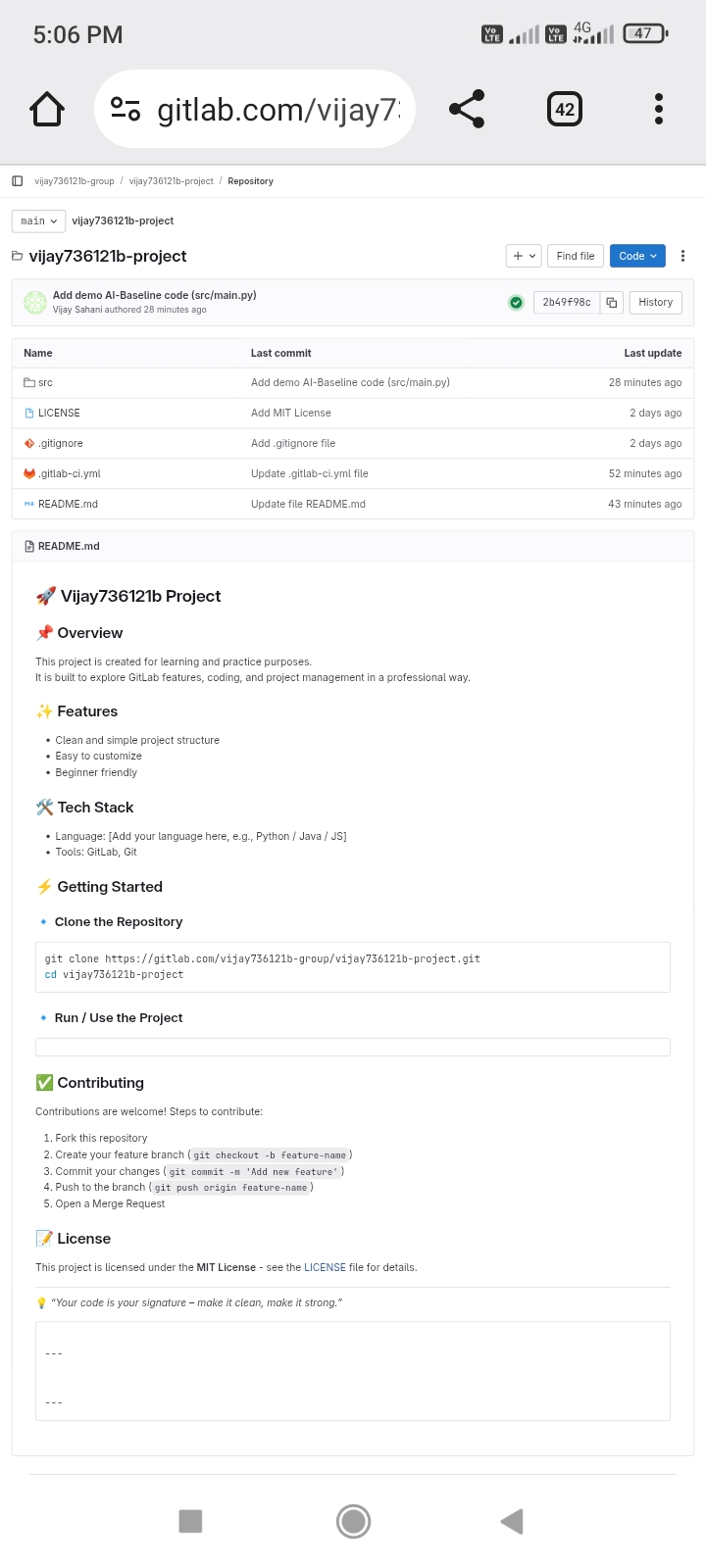Viewport: 706px width, 1568px height.
Task: Toggle the GitLab sidebar icon
Action: pyautogui.click(x=18, y=180)
